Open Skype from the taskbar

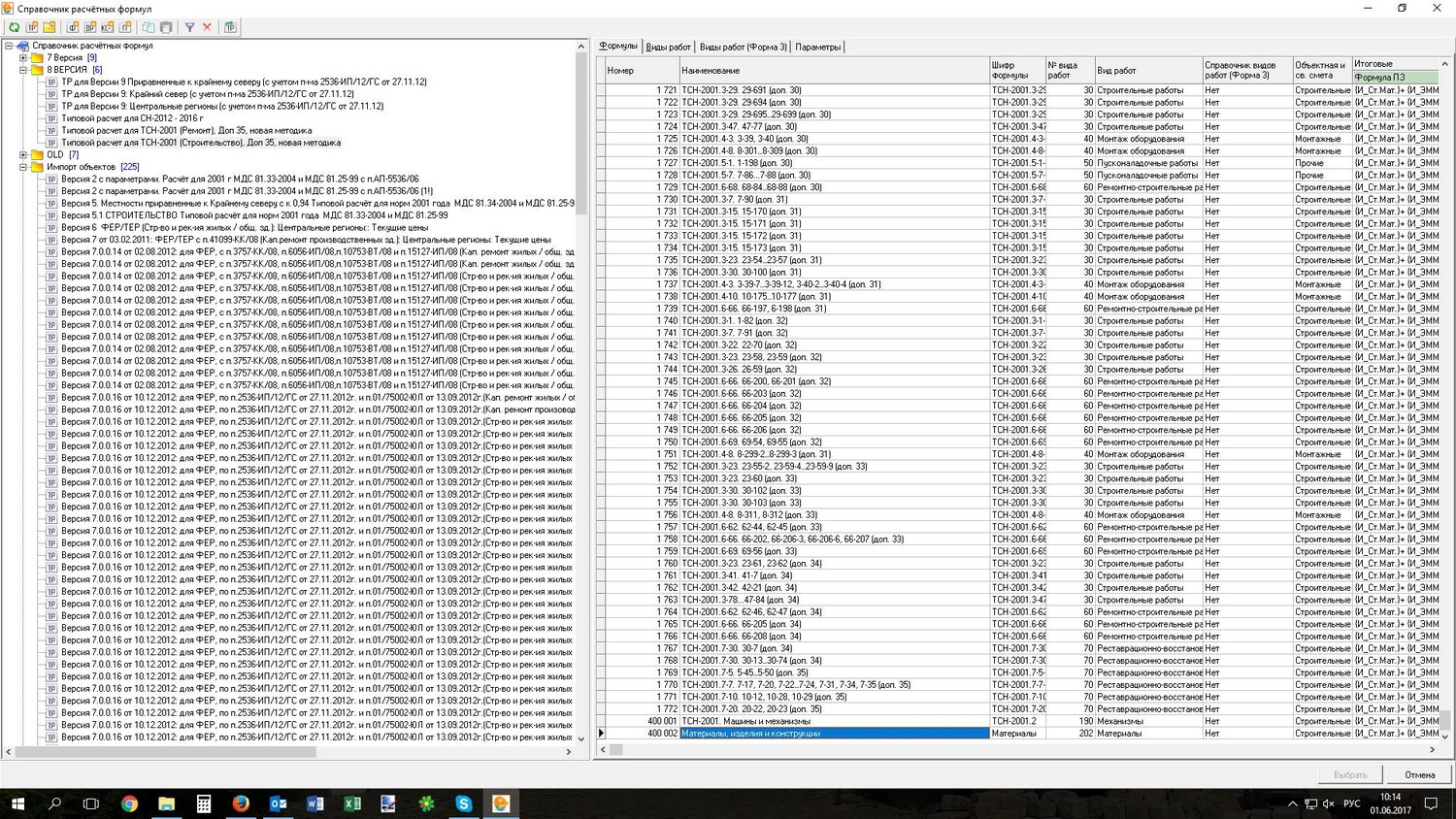click(x=463, y=803)
